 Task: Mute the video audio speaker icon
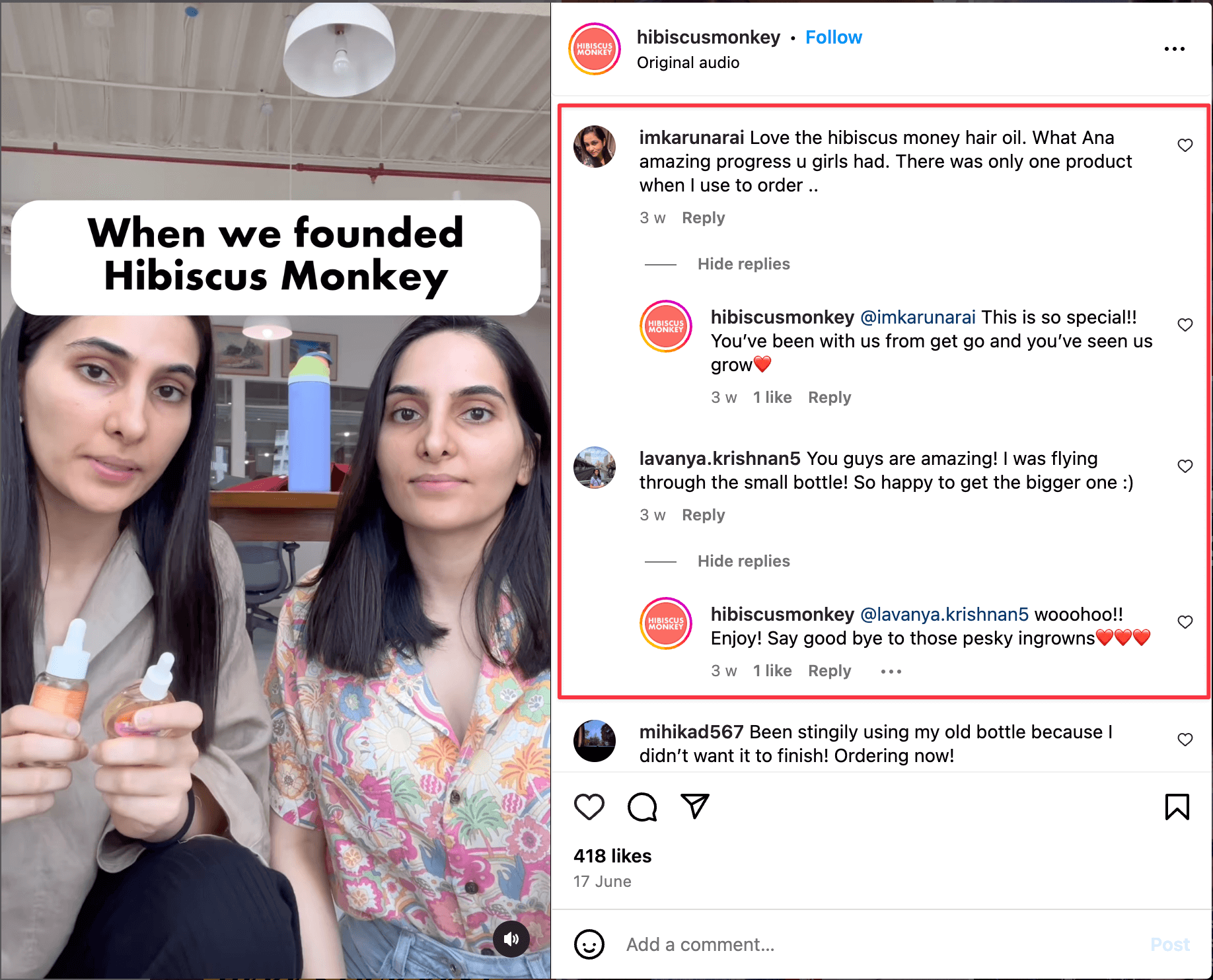(511, 939)
